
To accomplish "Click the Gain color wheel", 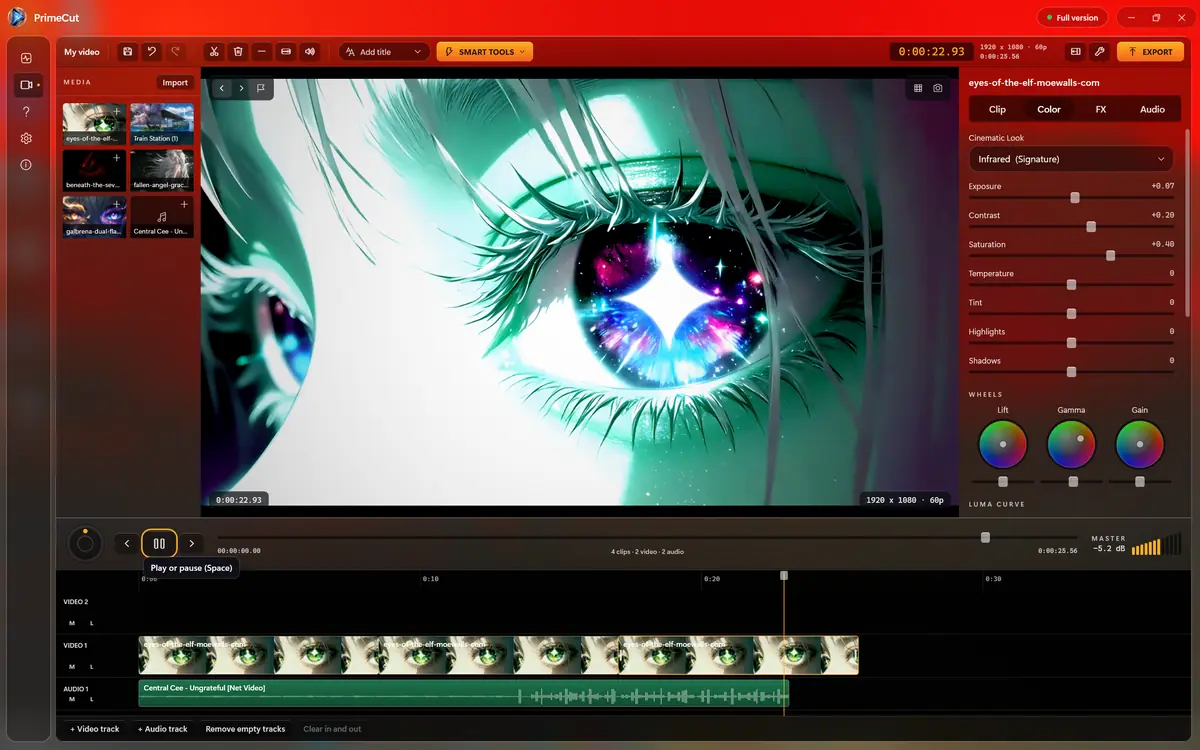I will 1140,444.
